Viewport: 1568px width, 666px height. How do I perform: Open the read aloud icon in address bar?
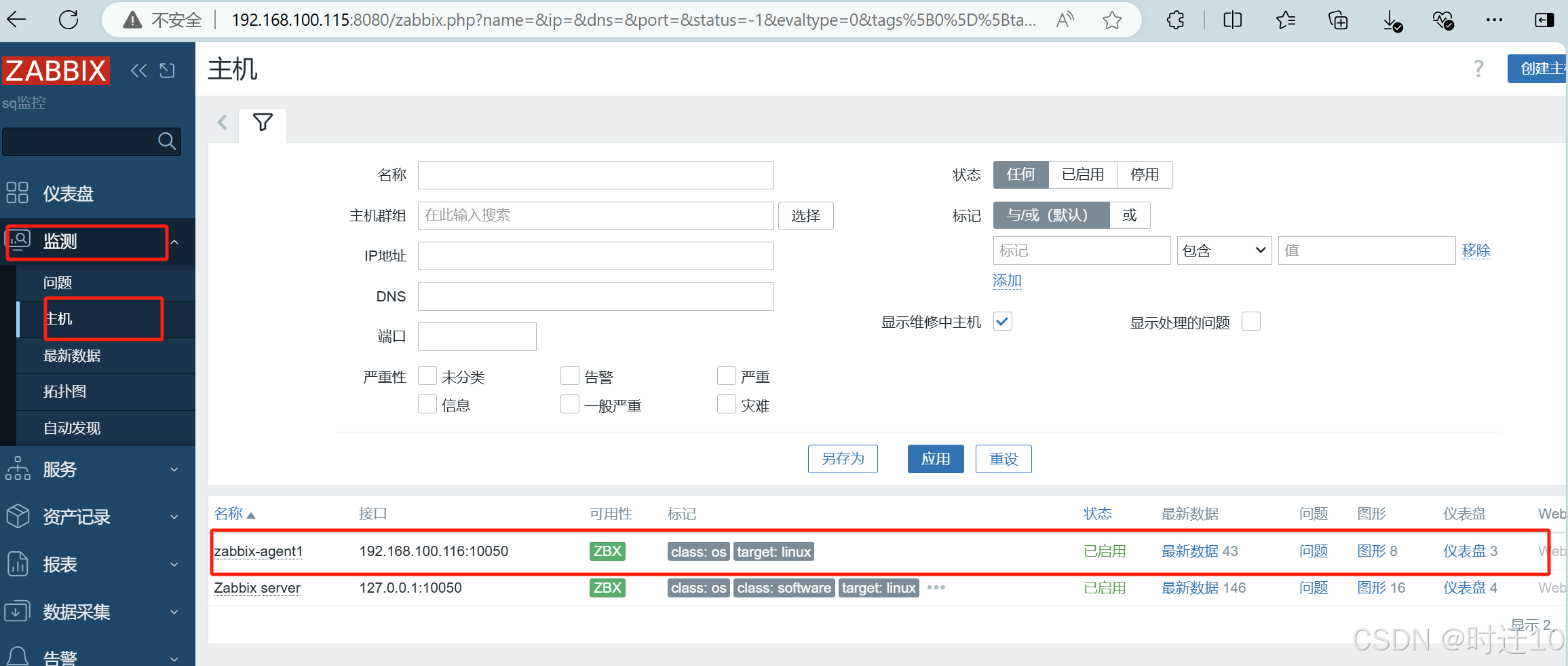pos(1065,20)
